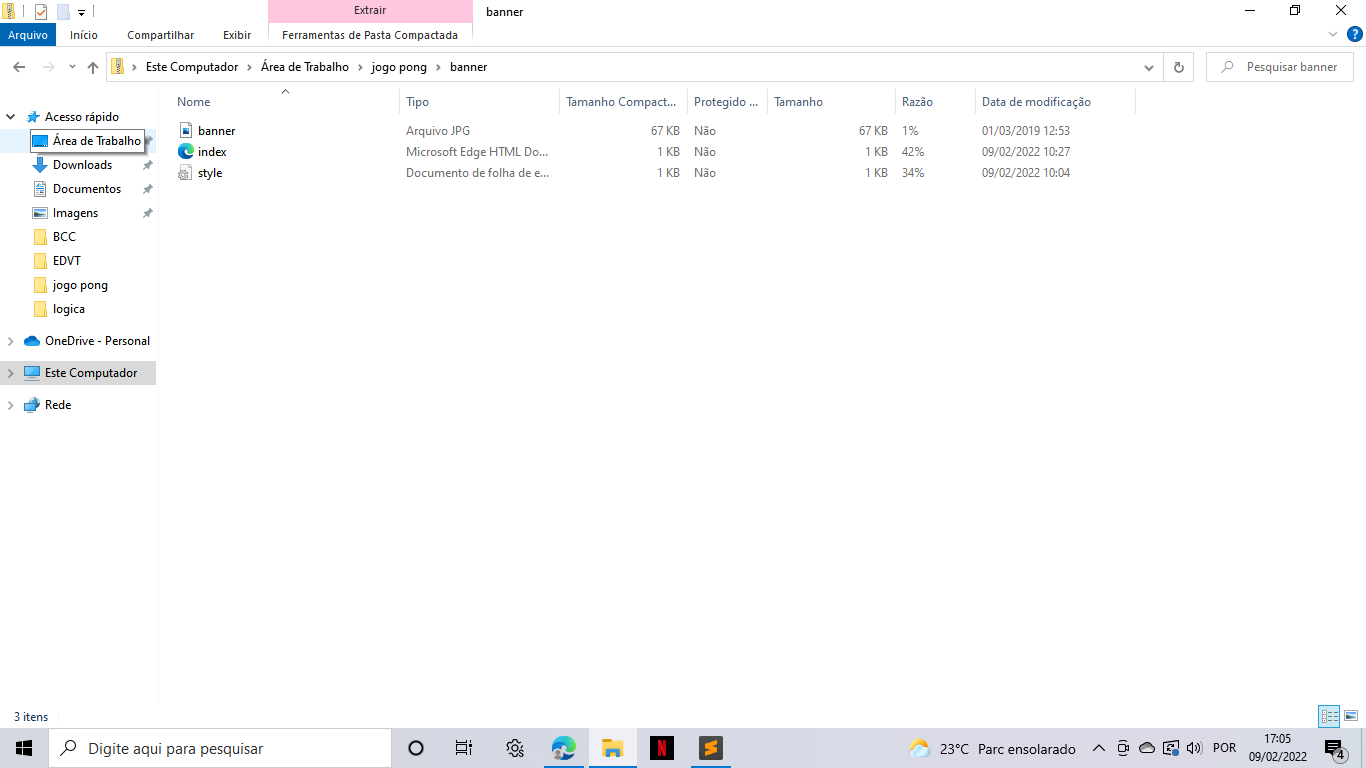The width and height of the screenshot is (1366, 768).
Task: Open Netflix from the taskbar
Action: tap(662, 748)
